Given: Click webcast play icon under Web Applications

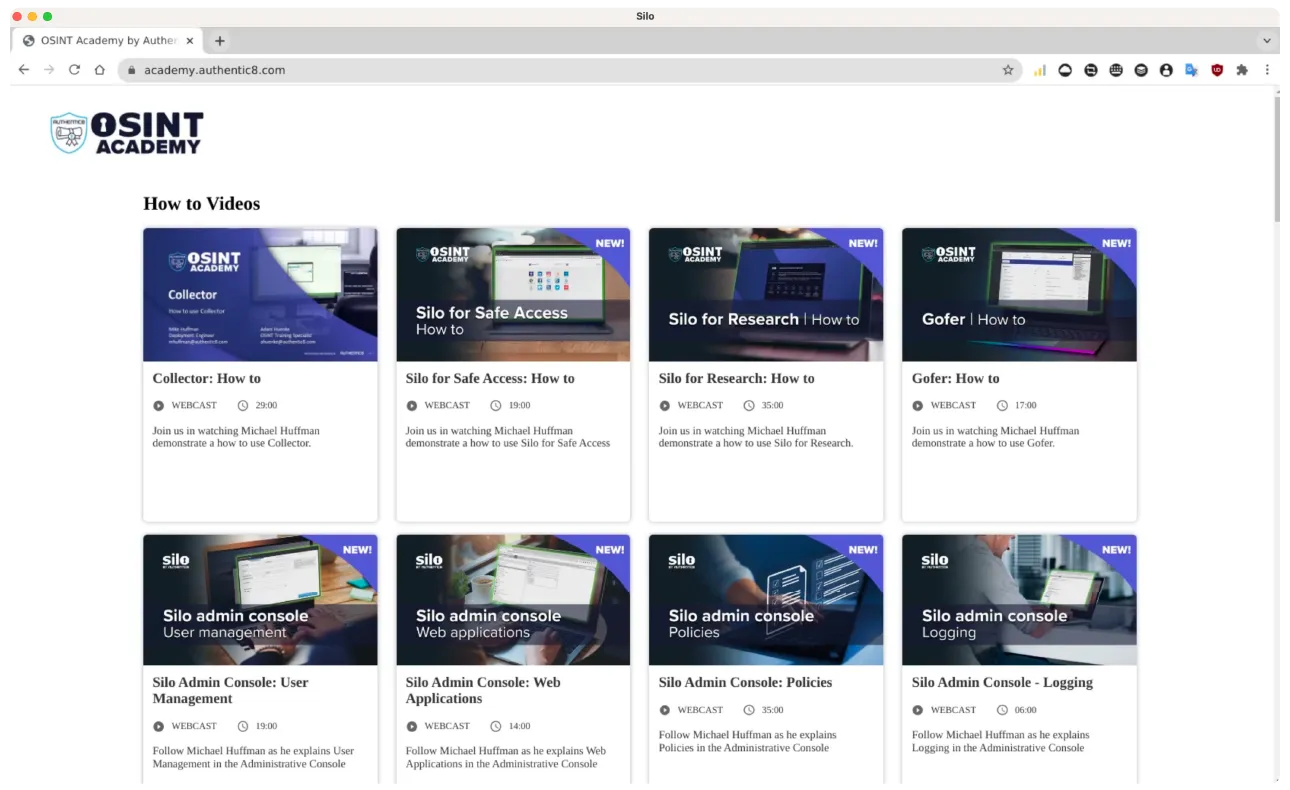Looking at the screenshot, I should pyautogui.click(x=412, y=726).
